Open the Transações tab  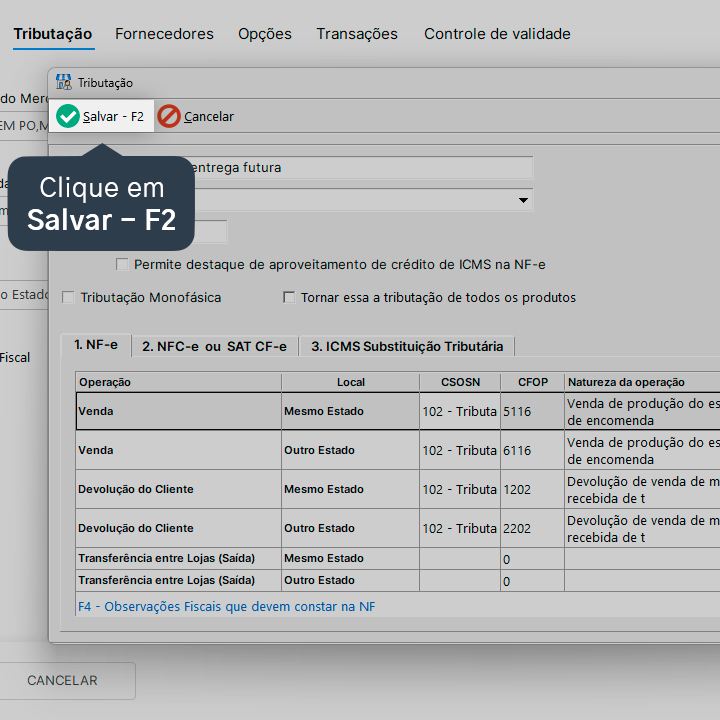click(x=357, y=34)
